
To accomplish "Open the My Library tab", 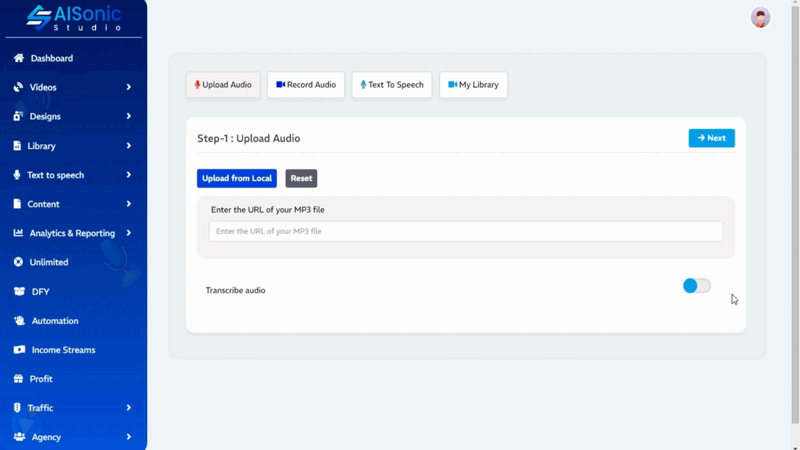I will (473, 85).
